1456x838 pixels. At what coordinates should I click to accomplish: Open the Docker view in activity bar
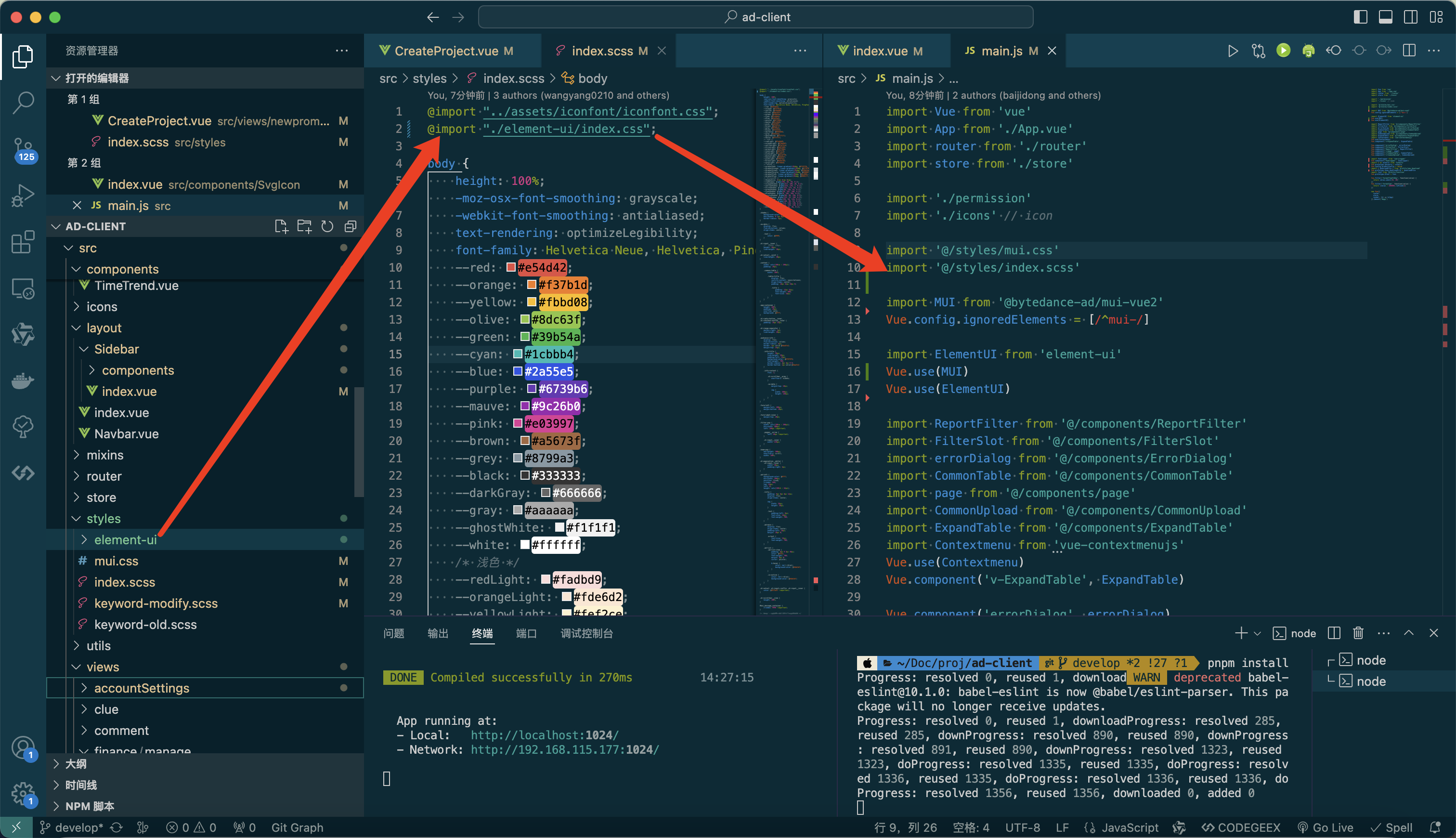pyautogui.click(x=23, y=381)
